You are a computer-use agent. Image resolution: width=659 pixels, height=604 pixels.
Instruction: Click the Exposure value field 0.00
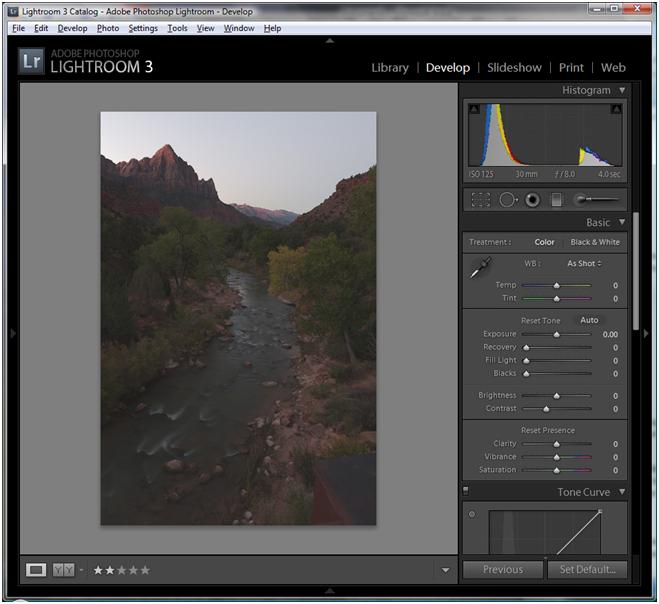(610, 335)
